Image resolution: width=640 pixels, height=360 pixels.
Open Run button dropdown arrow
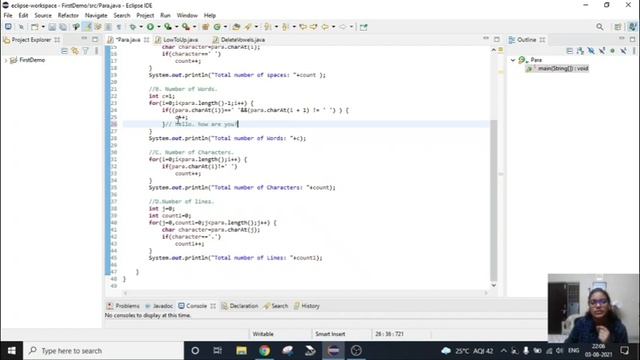click(158, 27)
